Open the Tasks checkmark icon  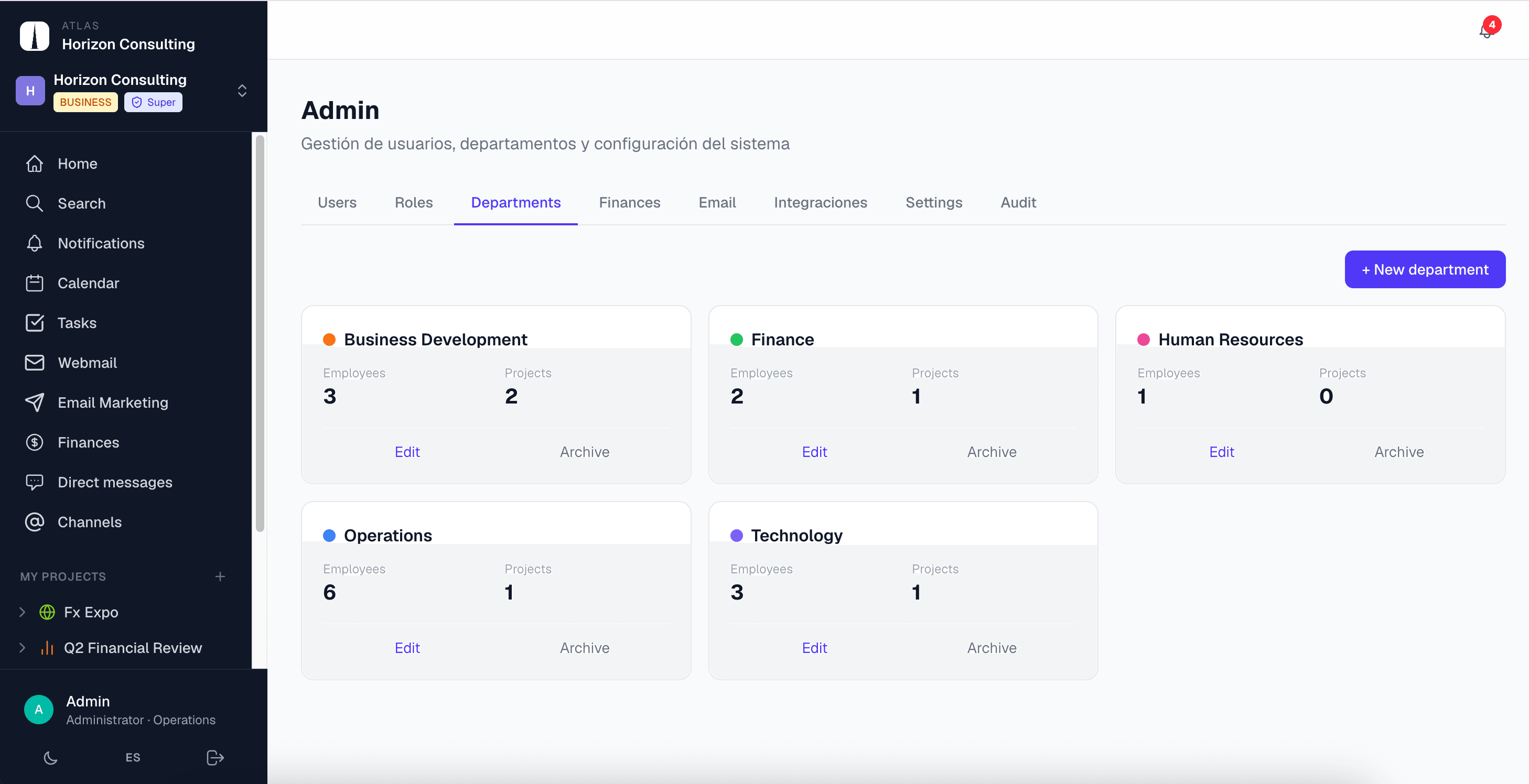pos(35,323)
